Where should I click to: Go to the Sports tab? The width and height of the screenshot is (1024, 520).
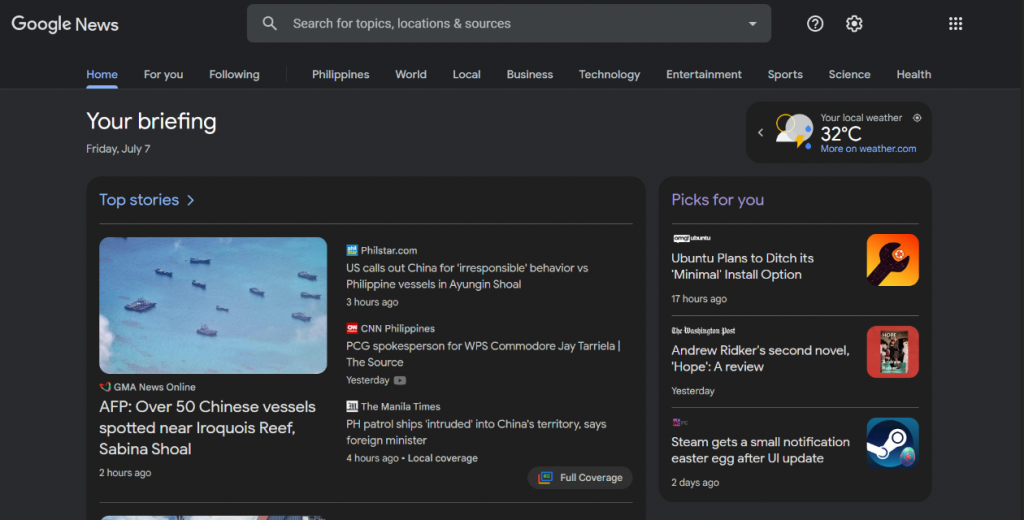tap(785, 74)
